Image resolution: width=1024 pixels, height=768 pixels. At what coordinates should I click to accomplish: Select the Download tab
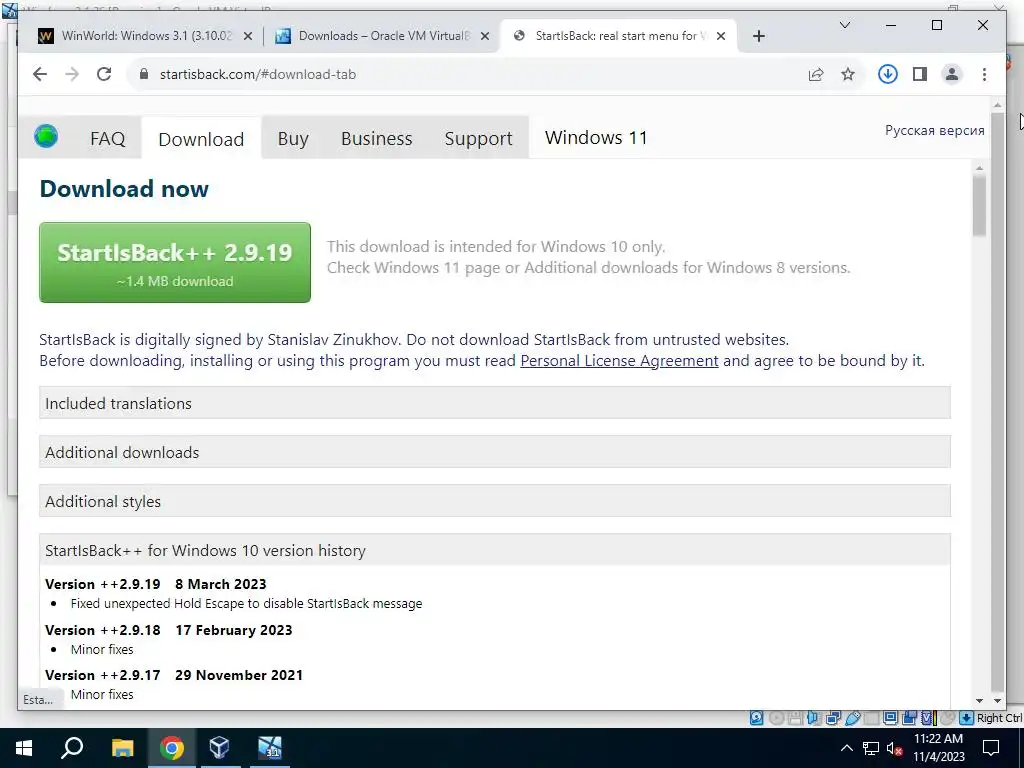201,138
